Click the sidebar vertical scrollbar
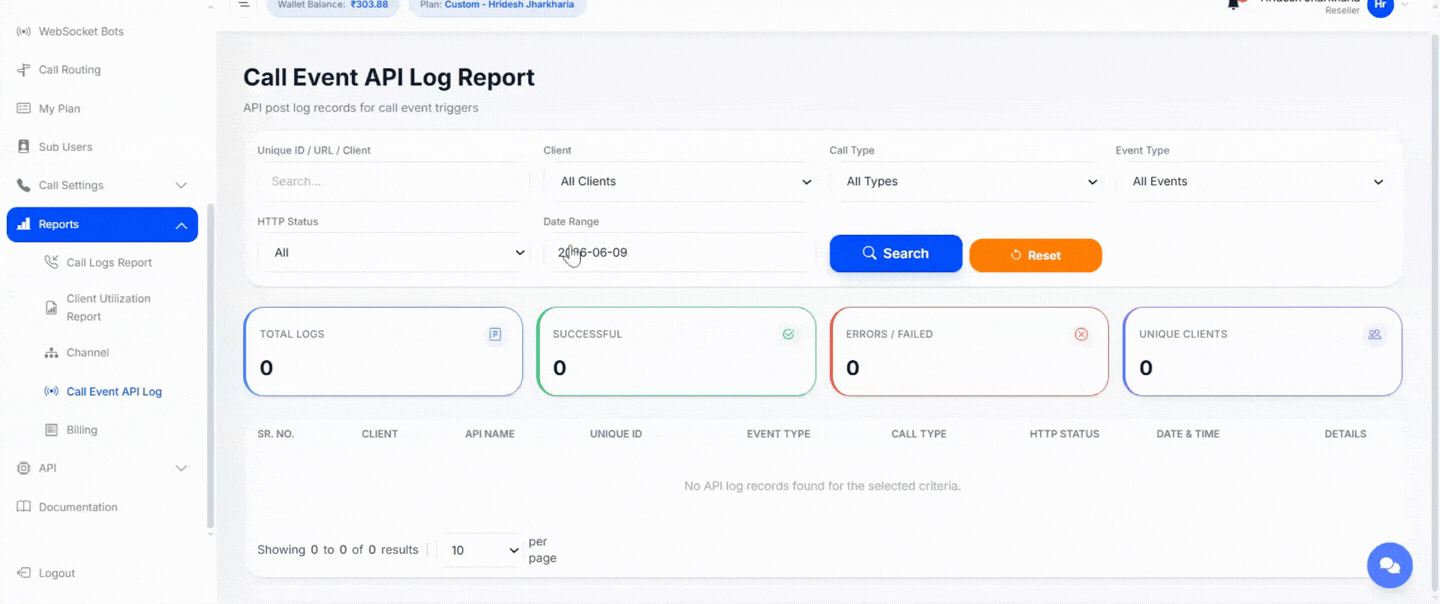 210,365
